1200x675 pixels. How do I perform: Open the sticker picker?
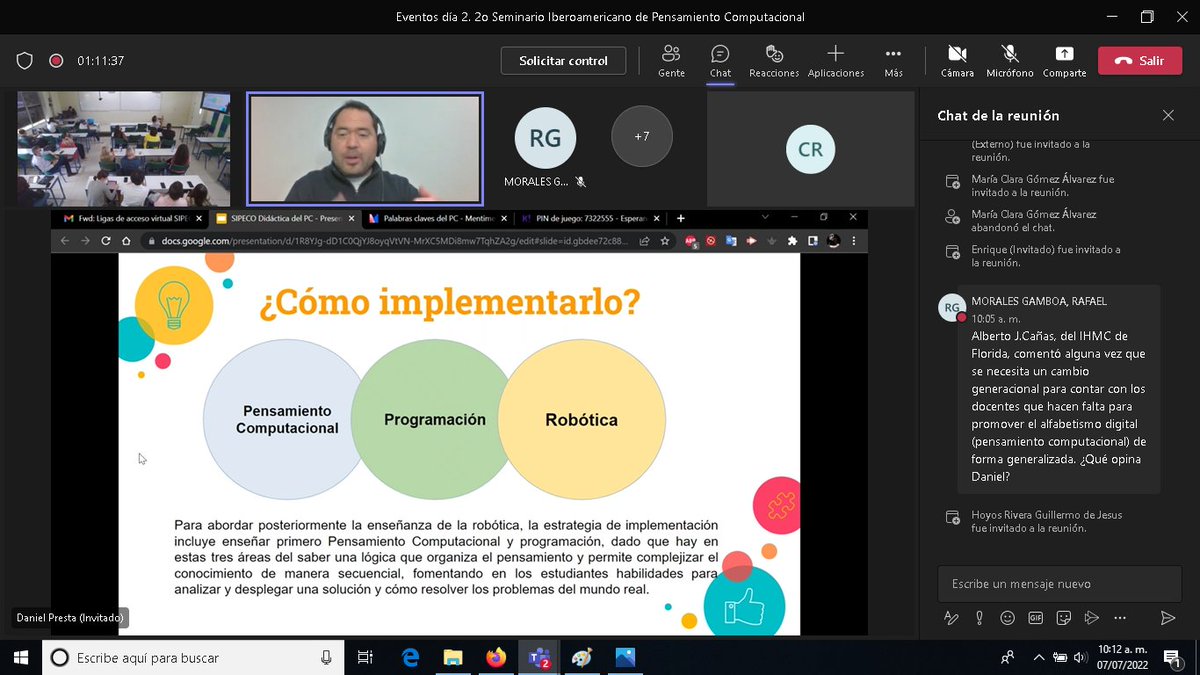1064,618
